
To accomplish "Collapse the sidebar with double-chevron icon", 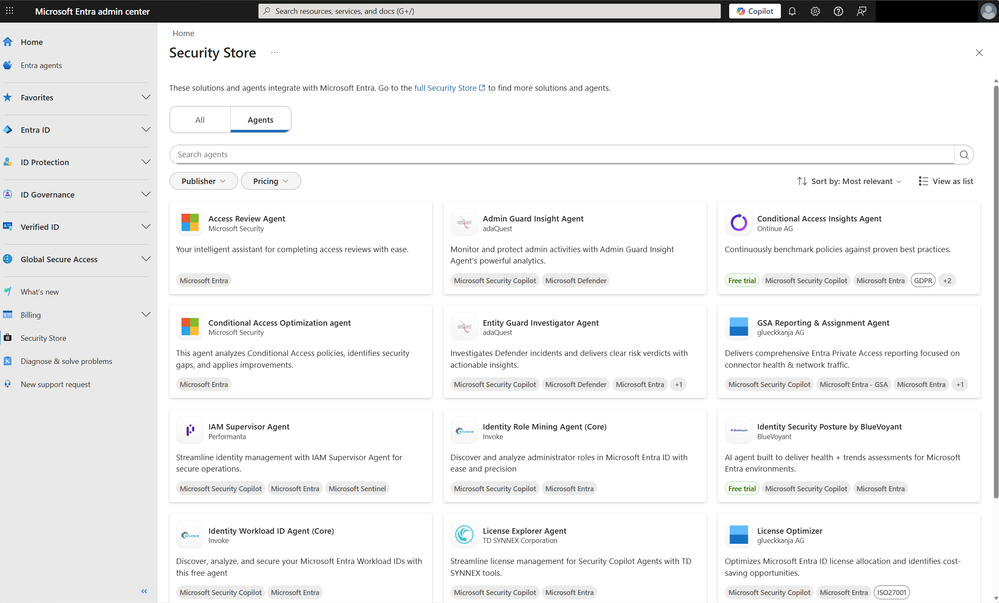I will coord(144,591).
